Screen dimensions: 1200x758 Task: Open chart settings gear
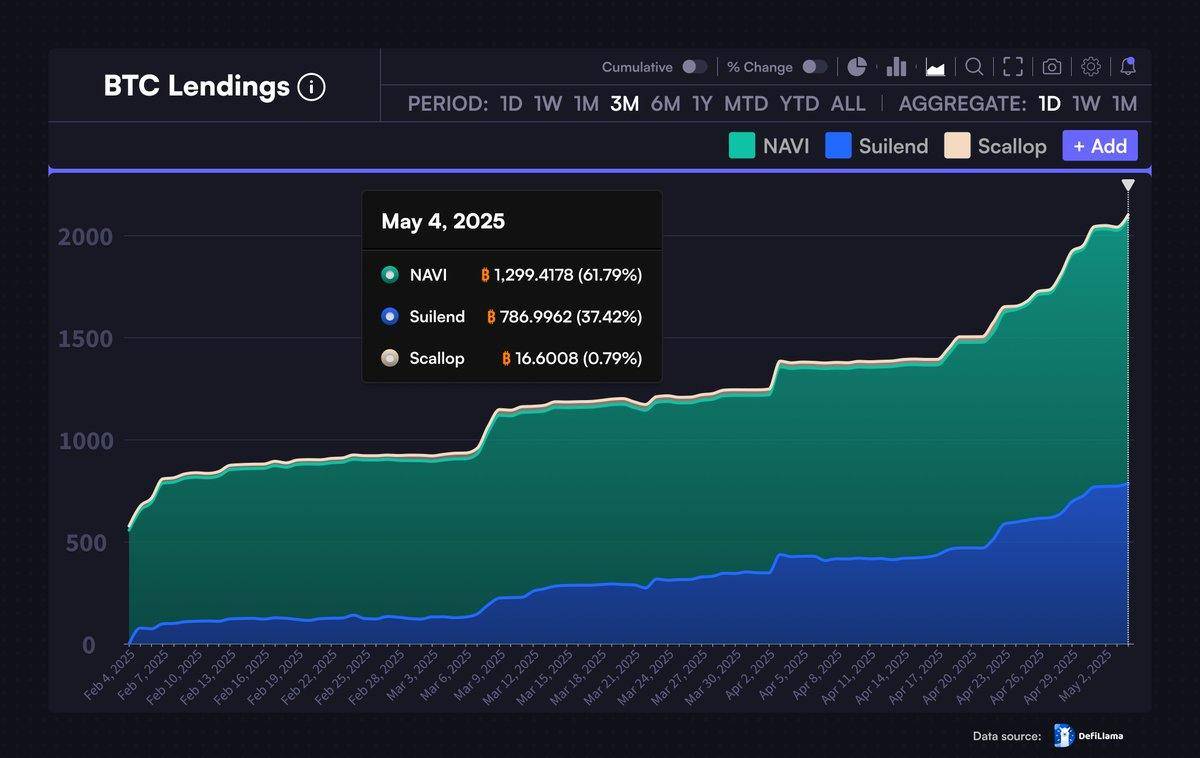[1091, 67]
